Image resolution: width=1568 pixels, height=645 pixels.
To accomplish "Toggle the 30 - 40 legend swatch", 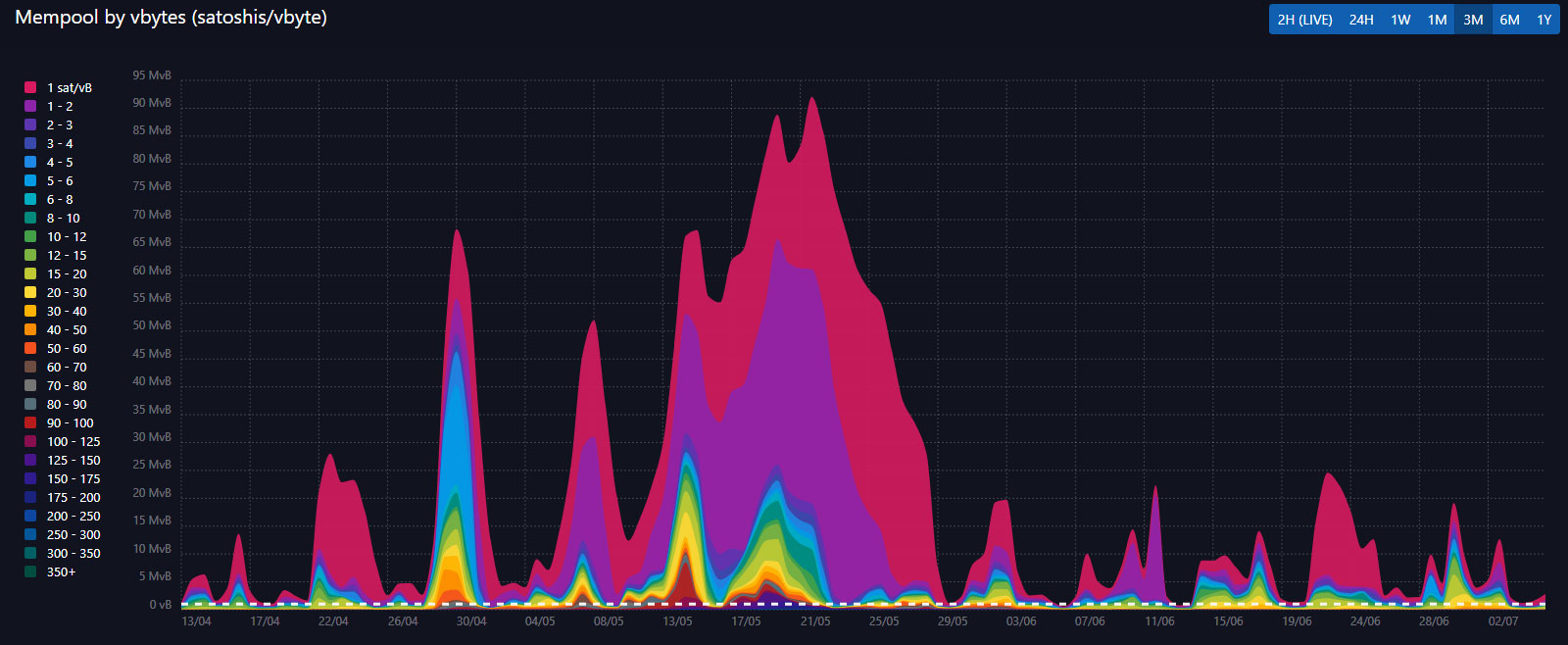I will 30,311.
